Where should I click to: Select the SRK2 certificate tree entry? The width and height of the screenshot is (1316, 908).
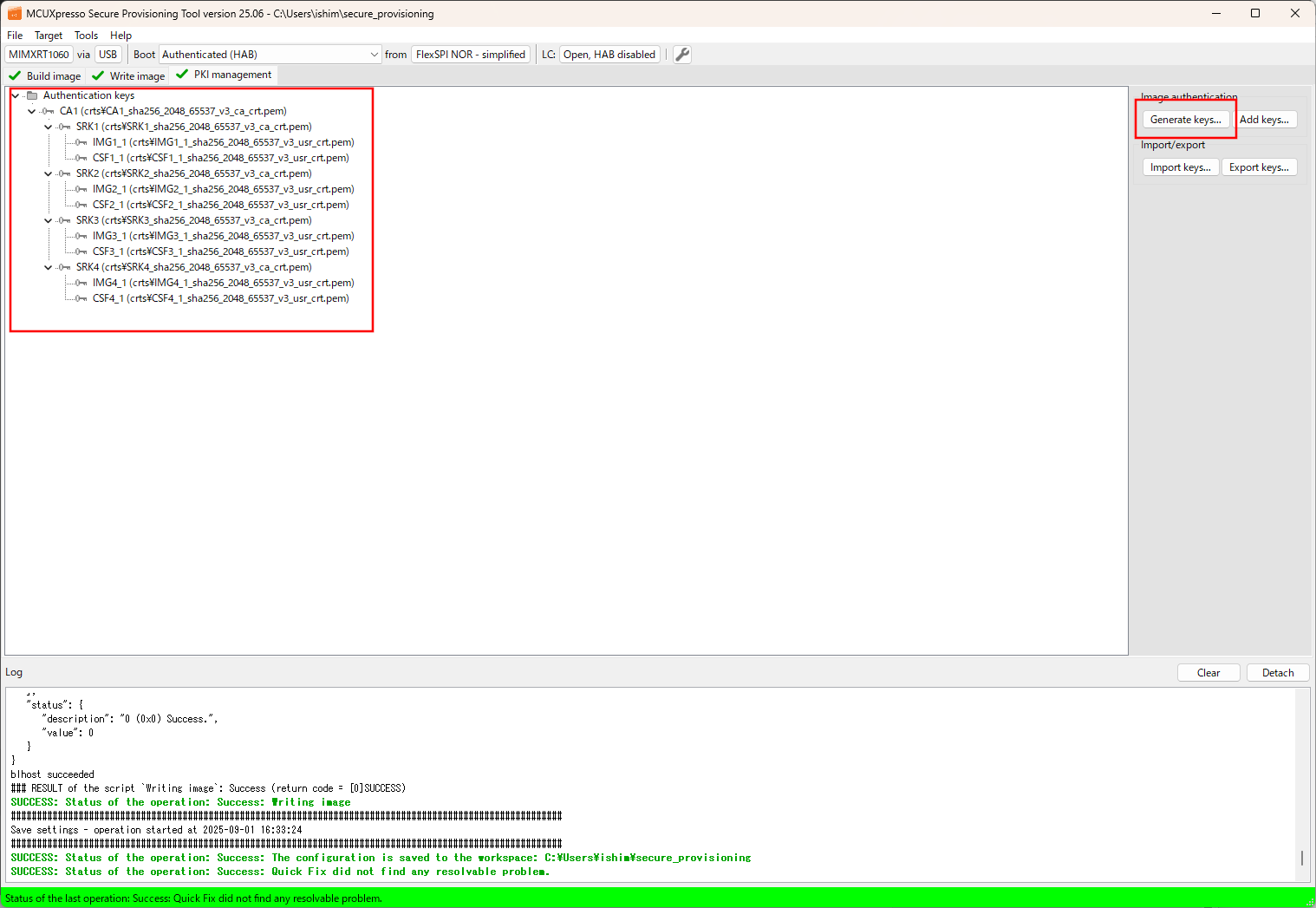coord(192,173)
